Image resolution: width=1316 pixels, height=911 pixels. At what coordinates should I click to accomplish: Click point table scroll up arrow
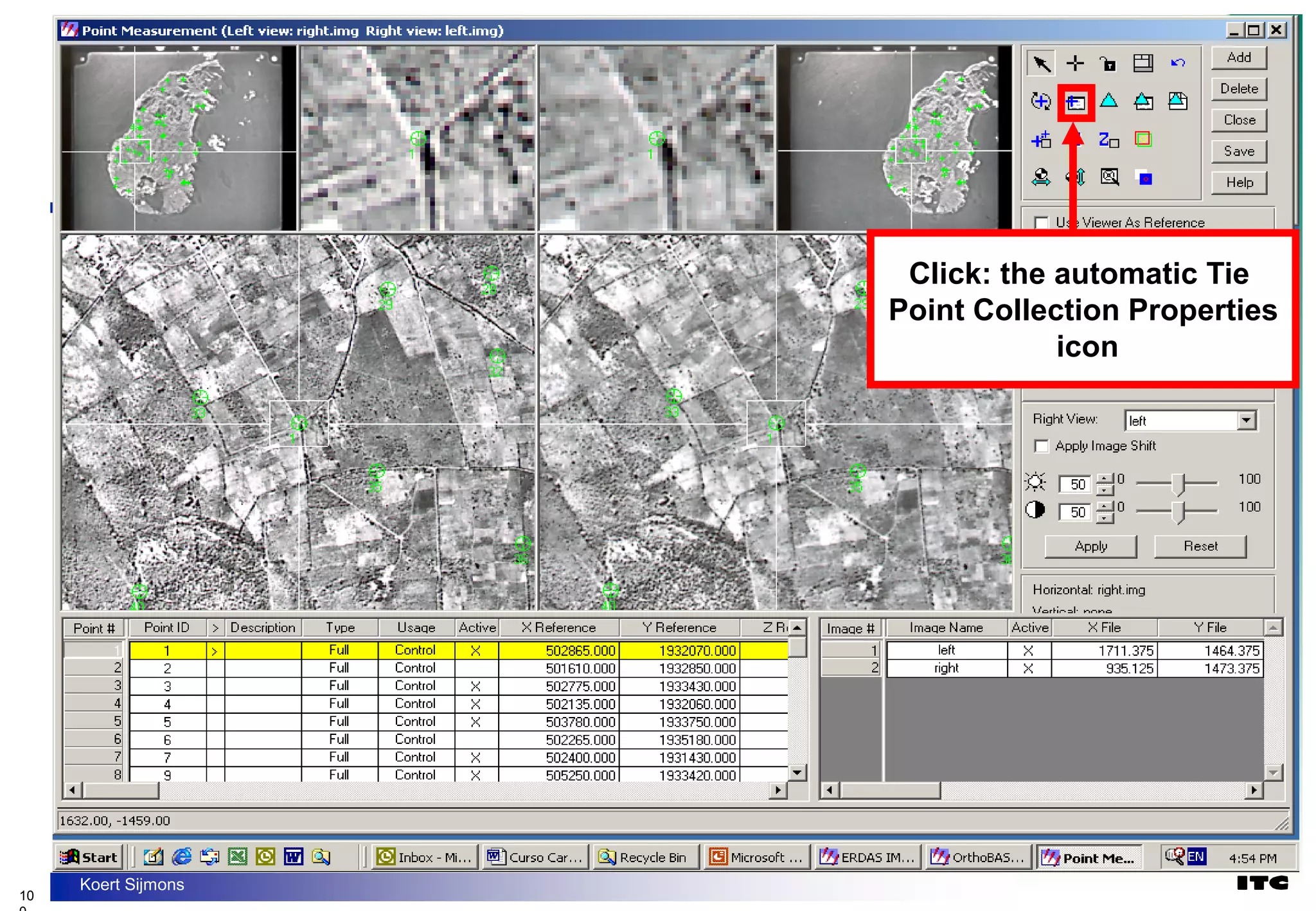coord(797,627)
